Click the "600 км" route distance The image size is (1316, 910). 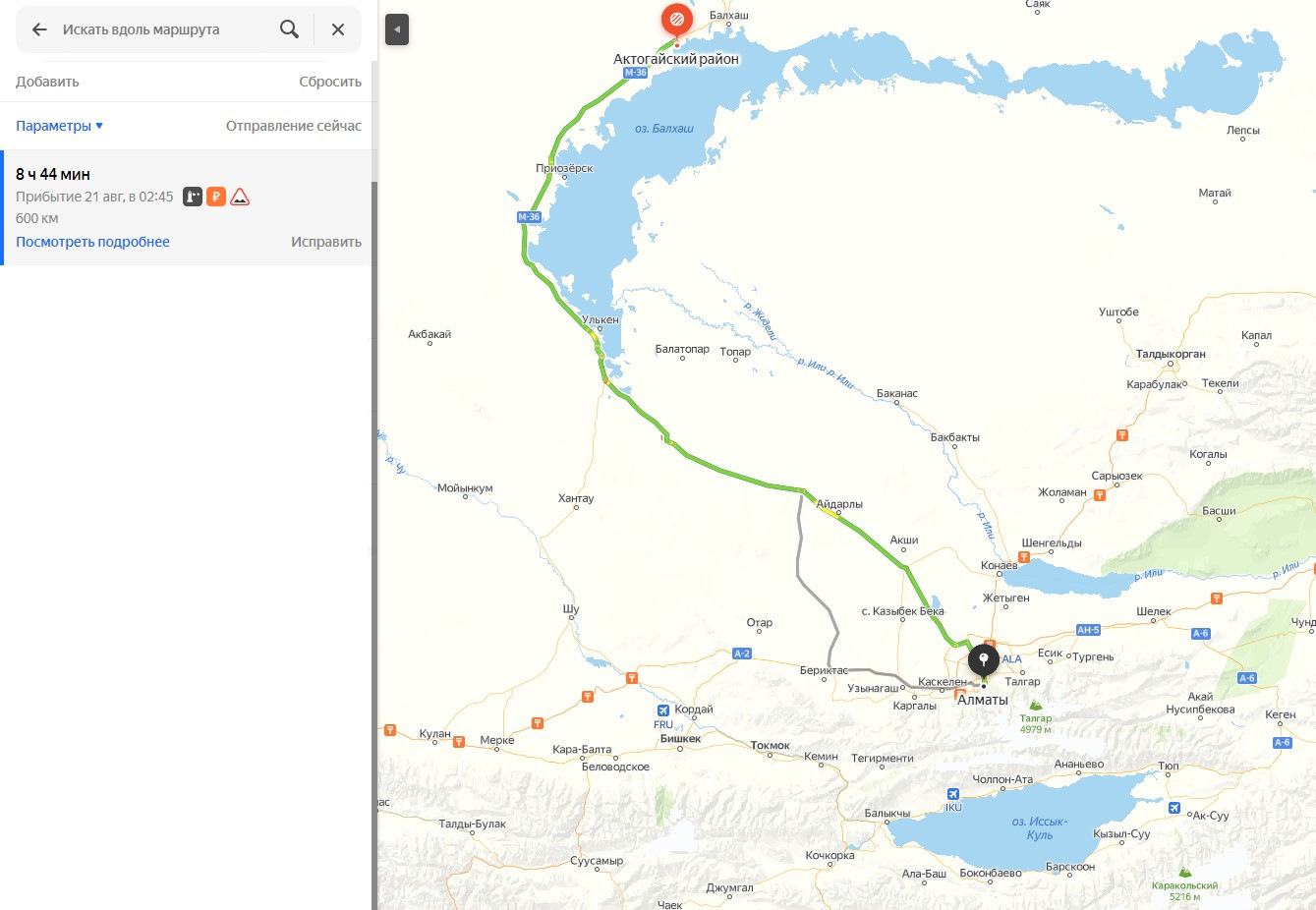pyautogui.click(x=37, y=218)
